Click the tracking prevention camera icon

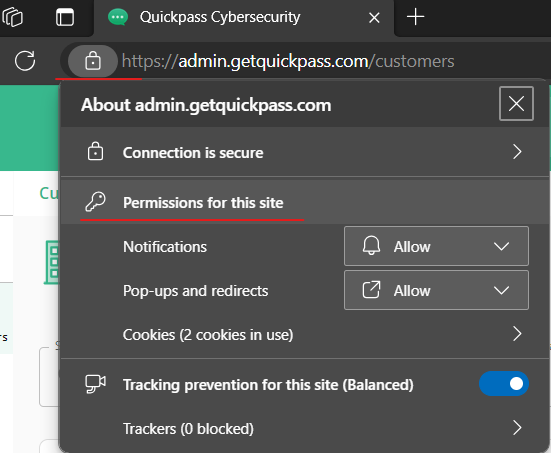(x=95, y=384)
